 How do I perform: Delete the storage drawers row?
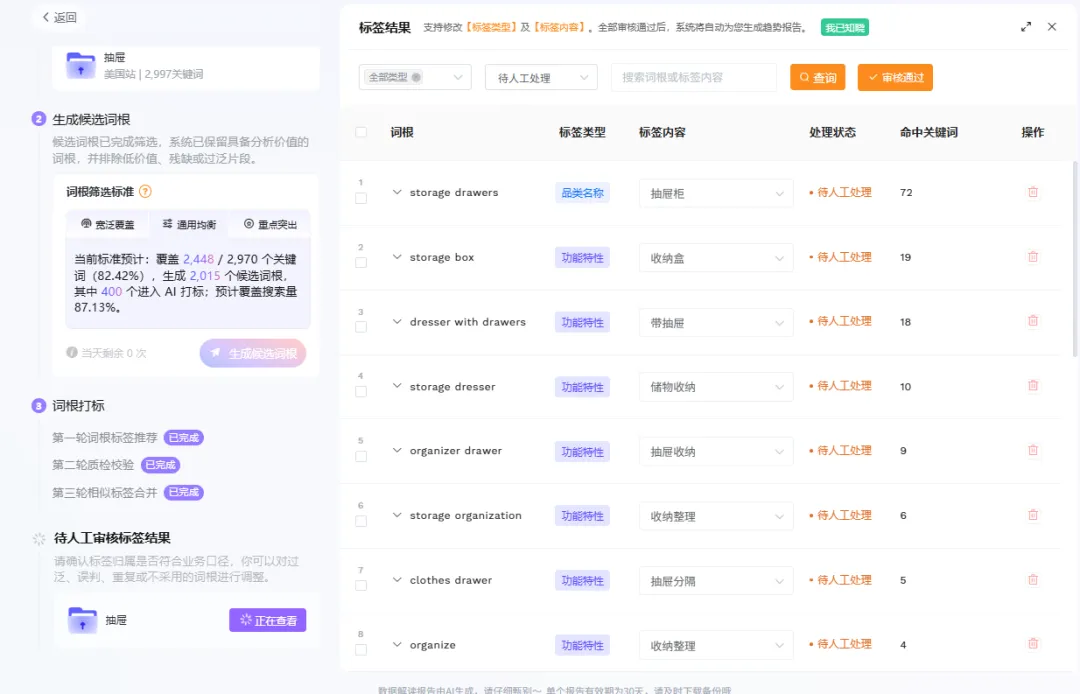pos(1032,192)
